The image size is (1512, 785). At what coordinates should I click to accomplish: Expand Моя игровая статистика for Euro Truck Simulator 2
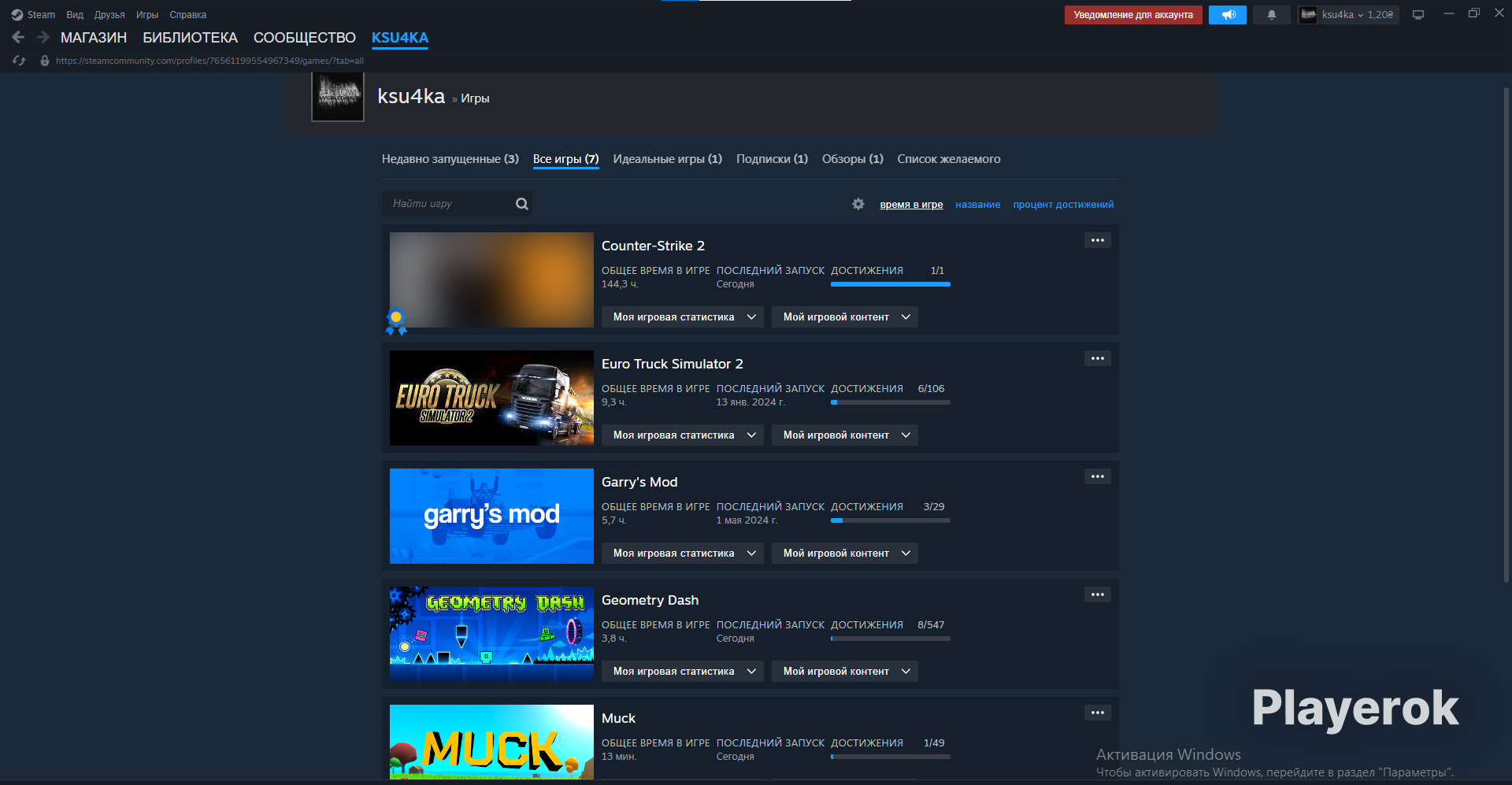[x=683, y=435]
